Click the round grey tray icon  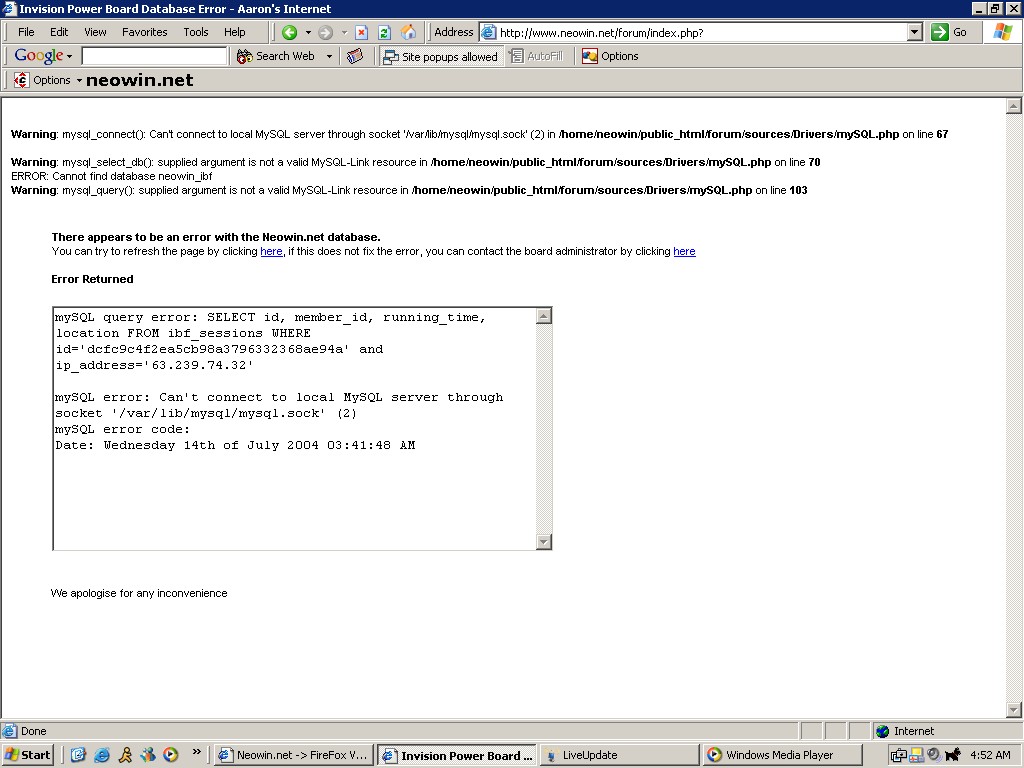click(x=935, y=755)
